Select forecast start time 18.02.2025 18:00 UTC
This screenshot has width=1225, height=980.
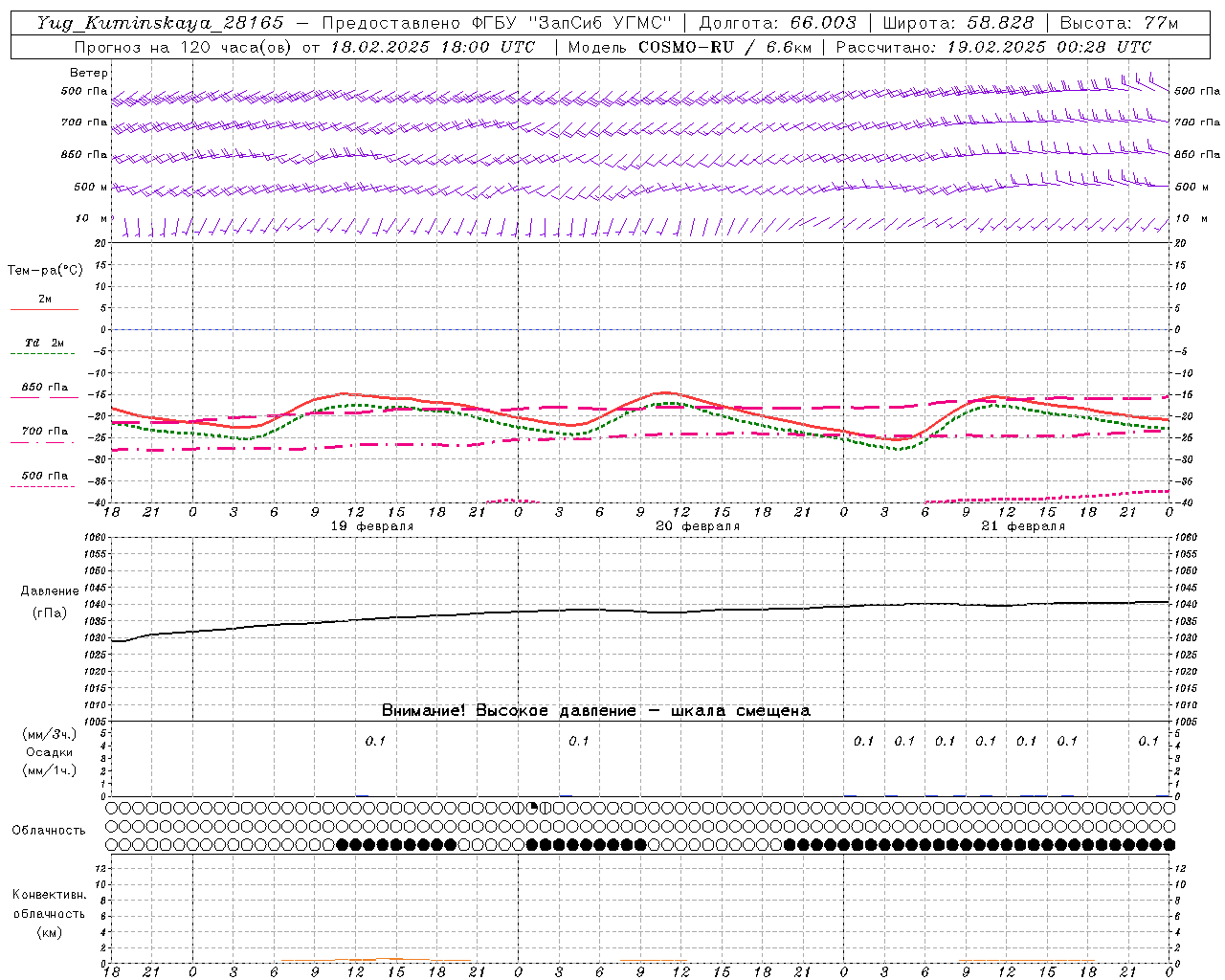pos(433,47)
